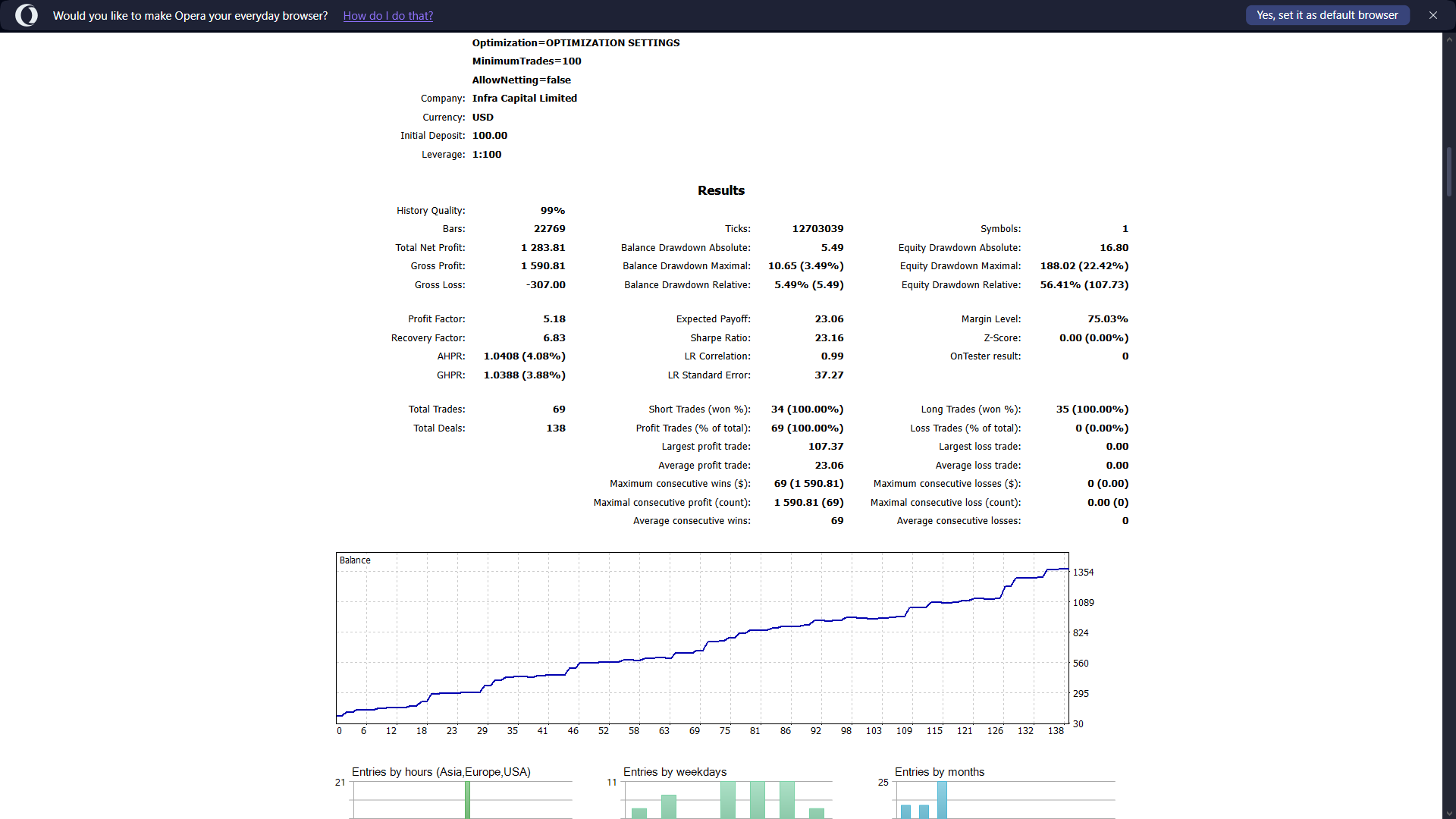Dismiss the default browser banner
Screen dimensions: 1456x819
pyautogui.click(x=1432, y=15)
